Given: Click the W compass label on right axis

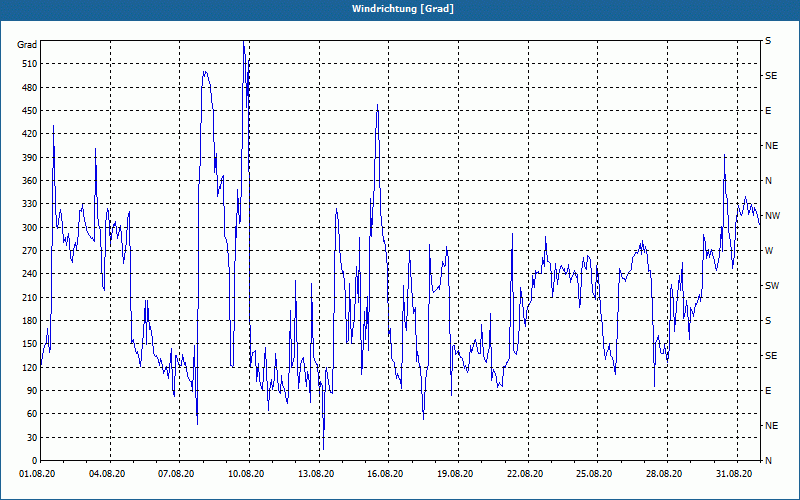Looking at the screenshot, I should [769, 251].
